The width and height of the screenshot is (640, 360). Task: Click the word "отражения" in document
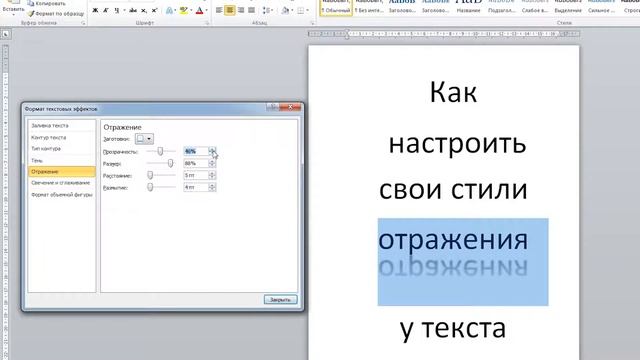point(453,240)
